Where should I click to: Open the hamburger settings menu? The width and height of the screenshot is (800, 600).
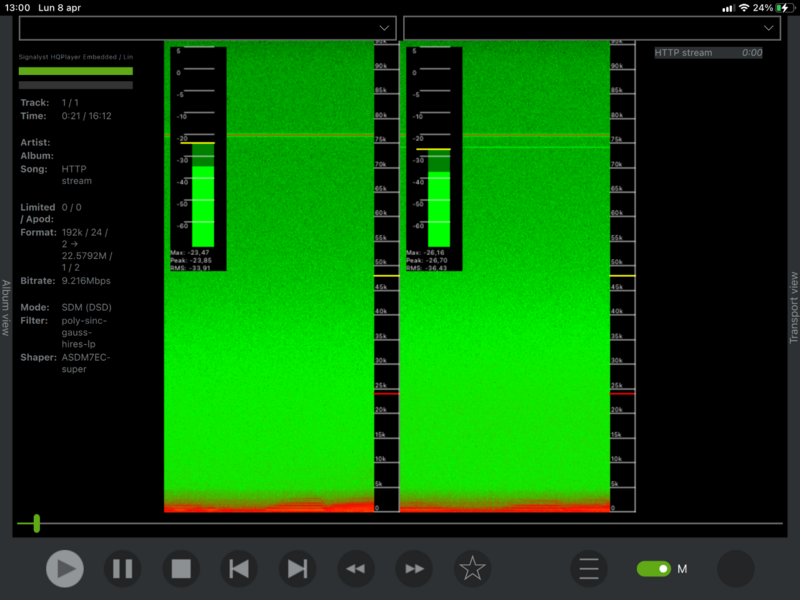[x=589, y=569]
